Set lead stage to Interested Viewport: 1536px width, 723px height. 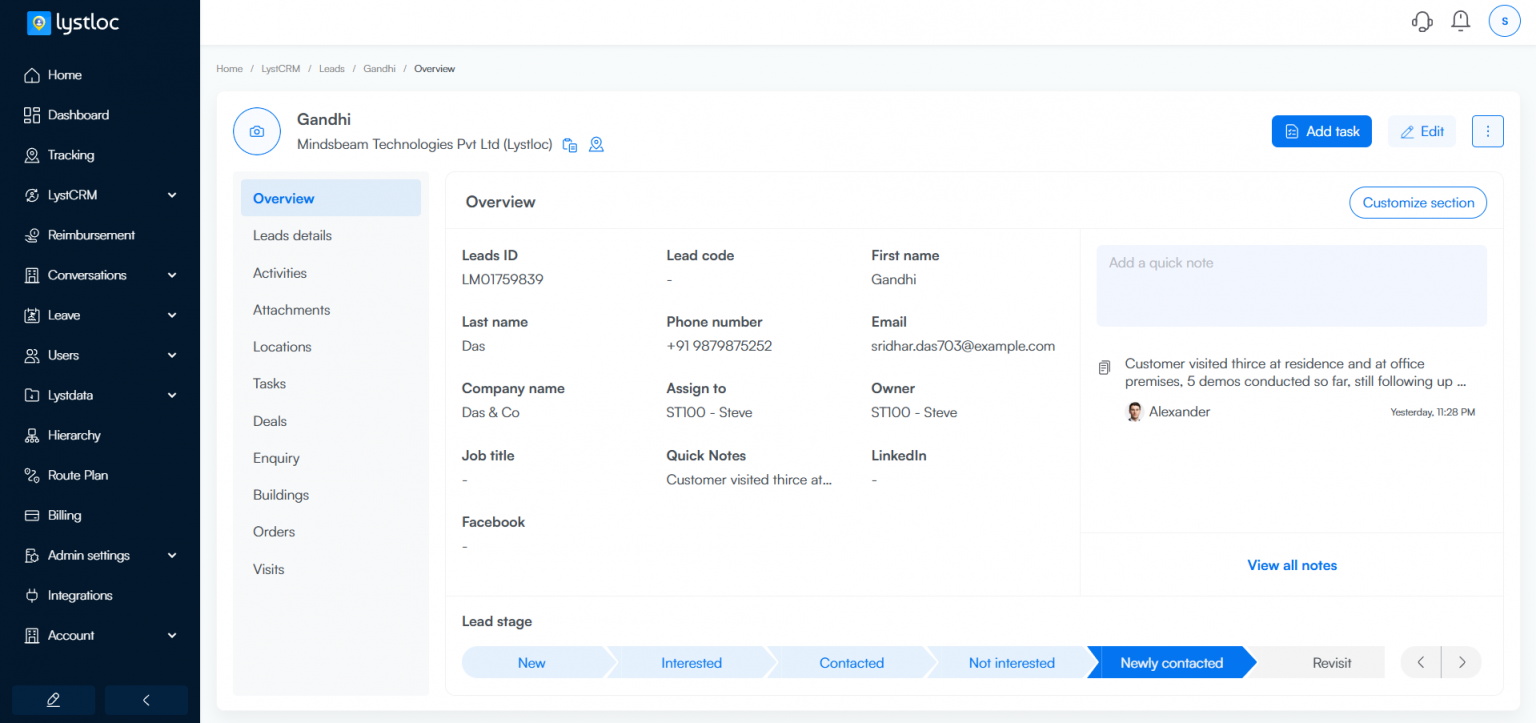pos(691,663)
